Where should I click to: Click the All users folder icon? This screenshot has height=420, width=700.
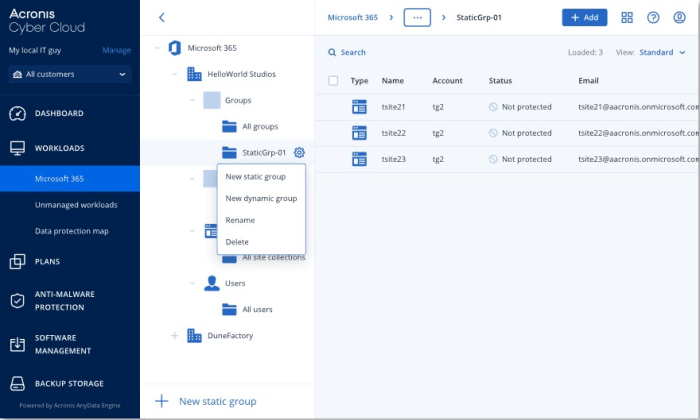(229, 309)
